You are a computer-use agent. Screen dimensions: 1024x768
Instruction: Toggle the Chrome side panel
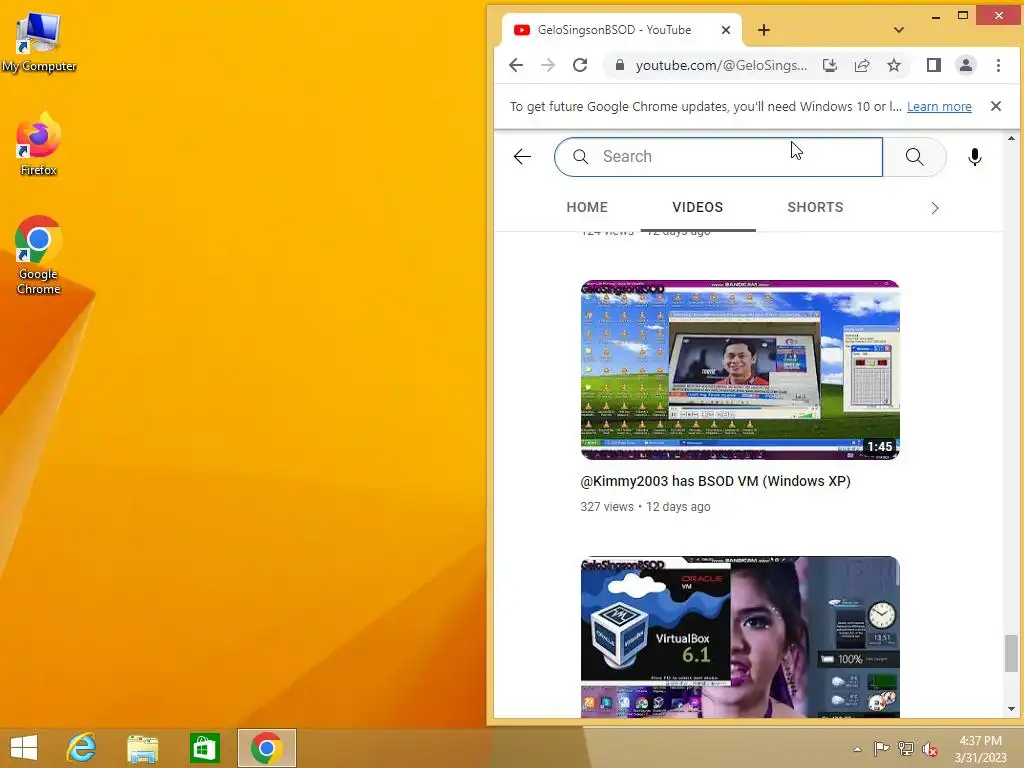[934, 65]
